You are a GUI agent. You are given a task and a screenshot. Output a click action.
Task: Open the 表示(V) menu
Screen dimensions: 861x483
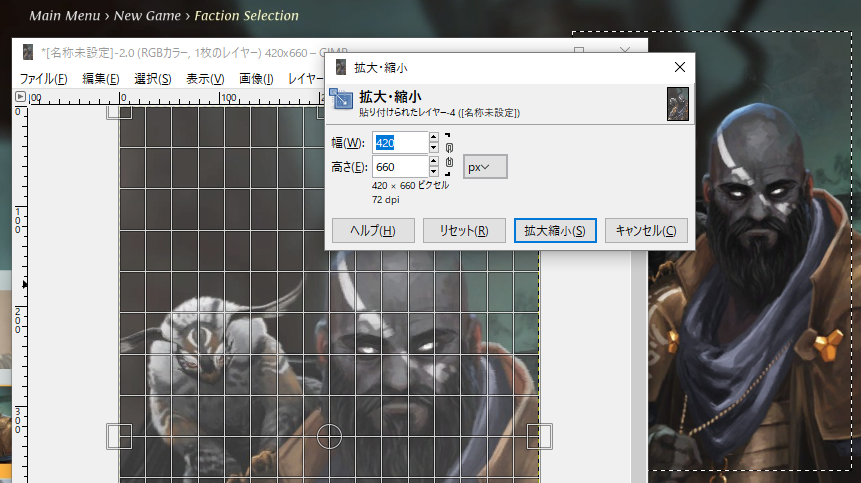pos(205,79)
